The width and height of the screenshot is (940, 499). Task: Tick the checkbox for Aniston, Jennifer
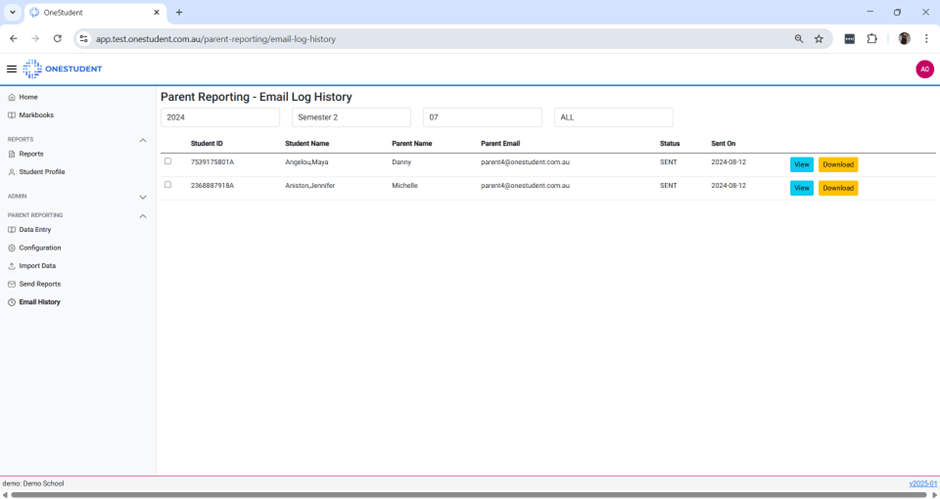click(168, 185)
